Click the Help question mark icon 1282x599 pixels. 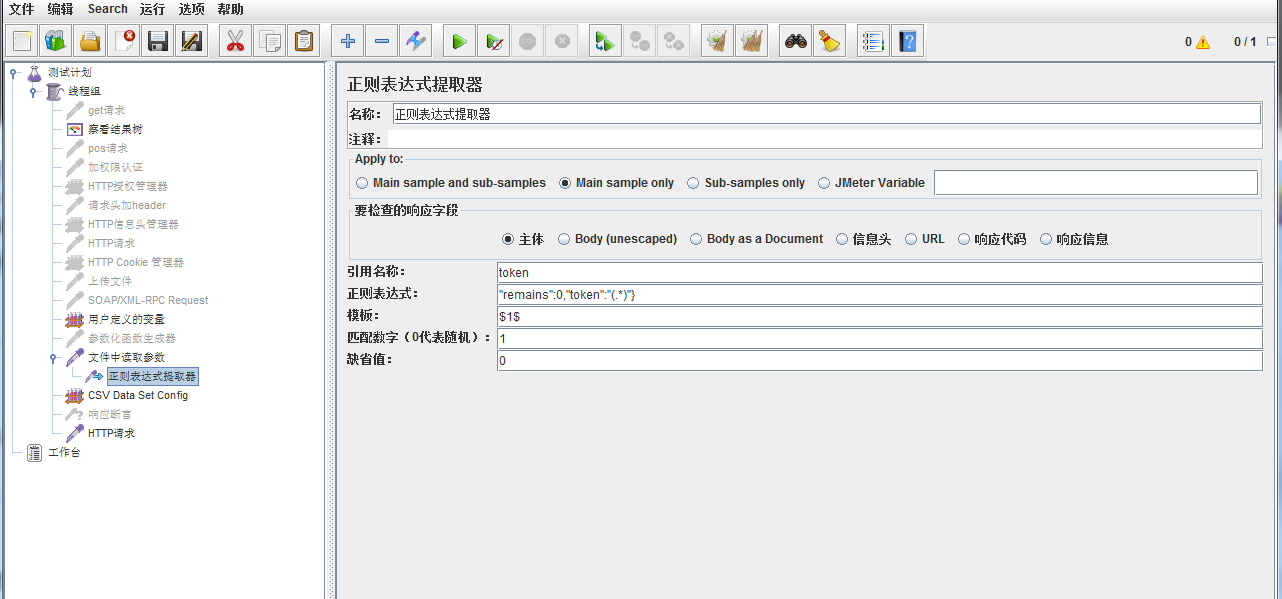pyautogui.click(x=907, y=41)
